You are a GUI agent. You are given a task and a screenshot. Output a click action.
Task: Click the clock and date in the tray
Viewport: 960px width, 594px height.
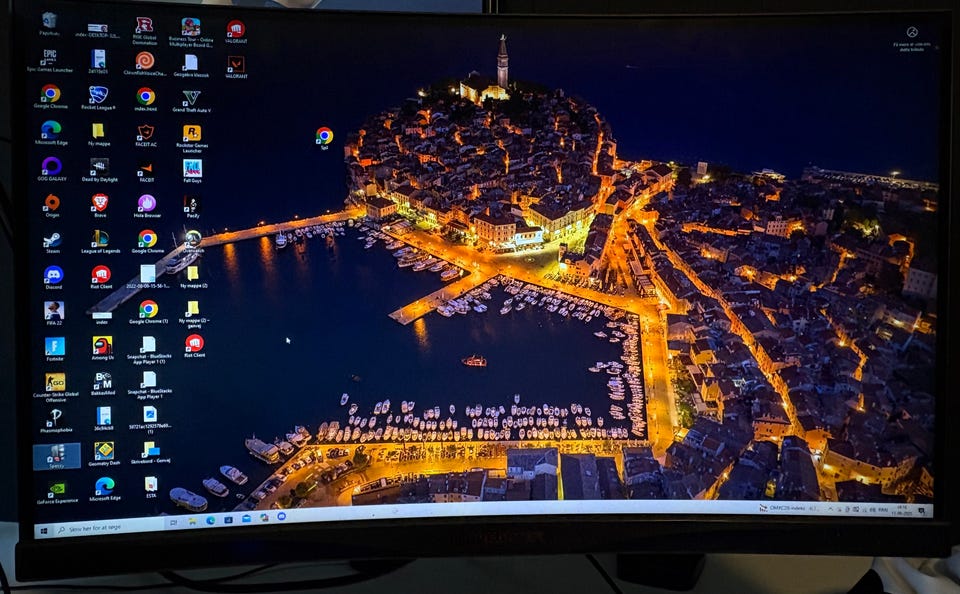click(x=902, y=510)
